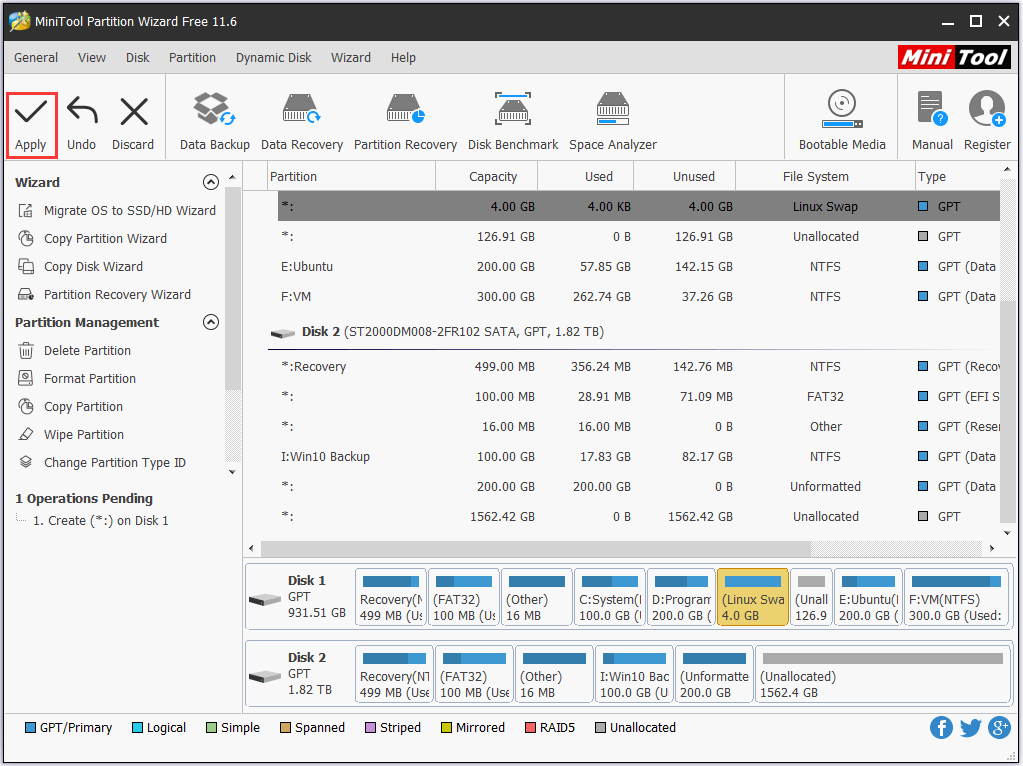Choose Format Partition in sidebar
1023x766 pixels.
[77, 379]
